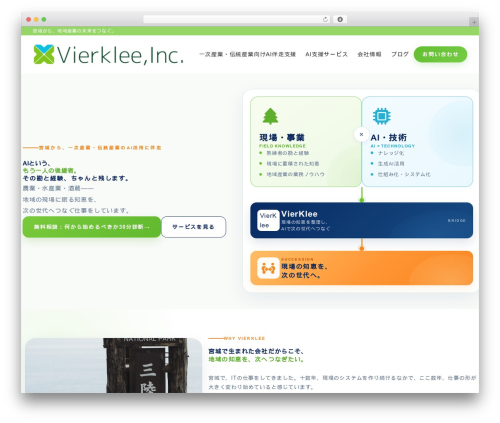The image size is (500, 423).
Task: Click the green お問い合わせ contact button
Action: click(x=440, y=54)
